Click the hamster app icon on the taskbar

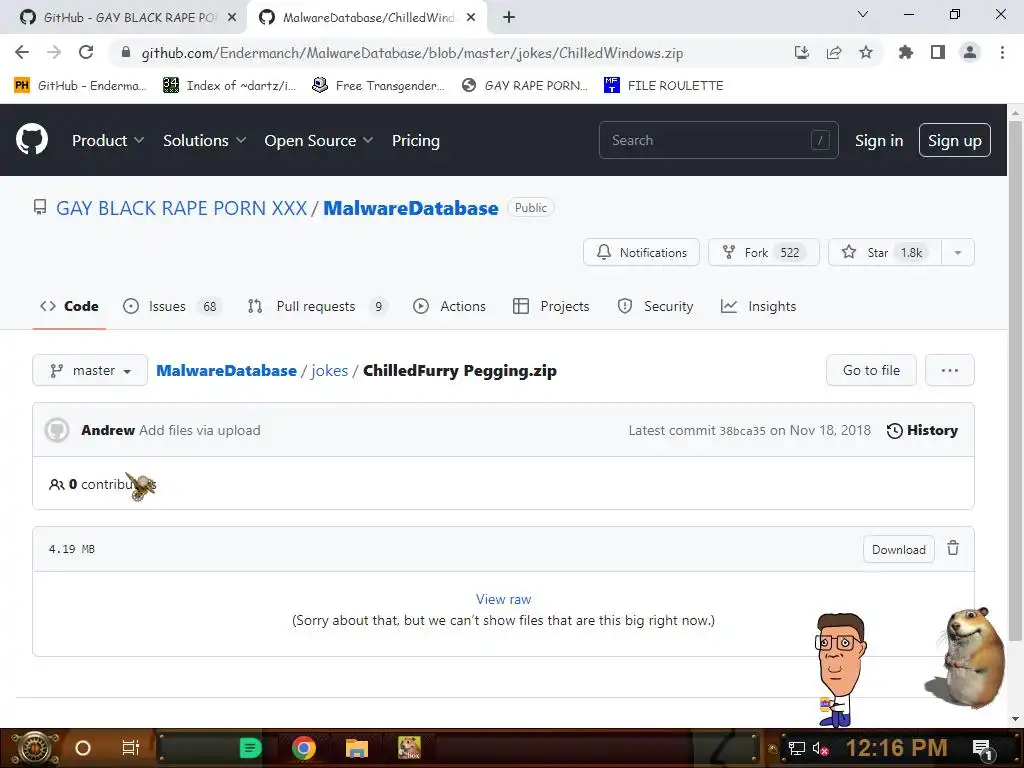click(409, 748)
